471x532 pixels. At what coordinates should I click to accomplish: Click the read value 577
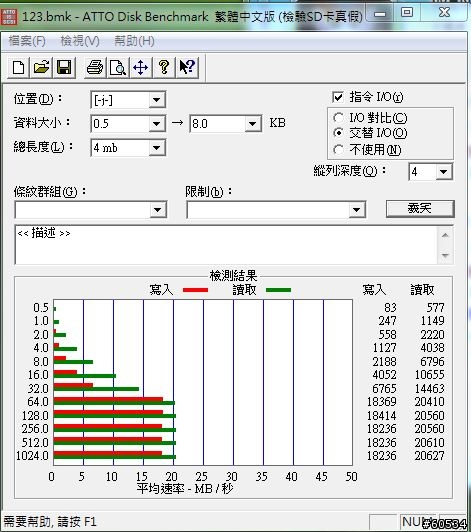point(435,308)
